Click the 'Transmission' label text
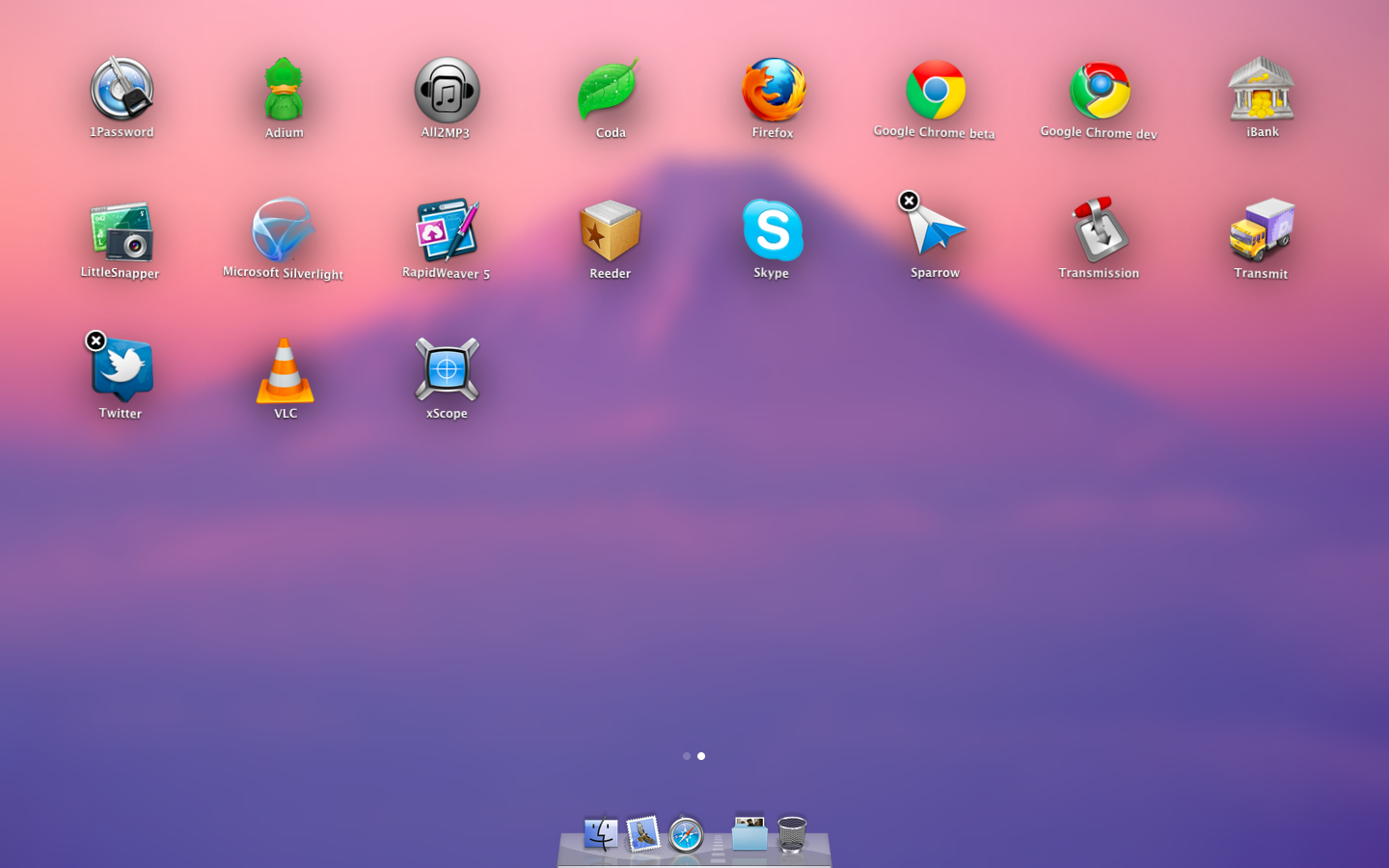1389x868 pixels. (x=1099, y=273)
